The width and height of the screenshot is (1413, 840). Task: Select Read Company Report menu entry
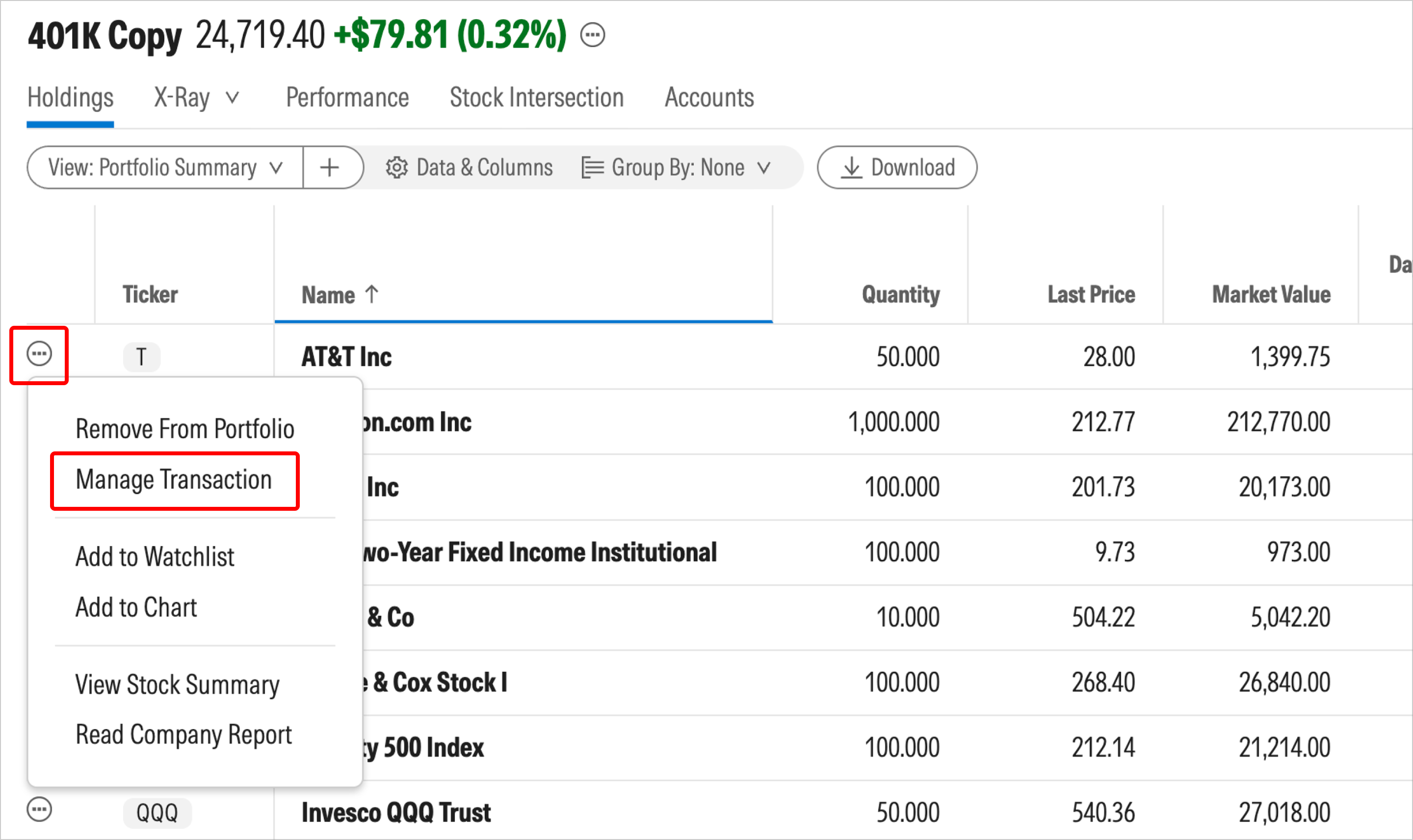click(x=184, y=735)
